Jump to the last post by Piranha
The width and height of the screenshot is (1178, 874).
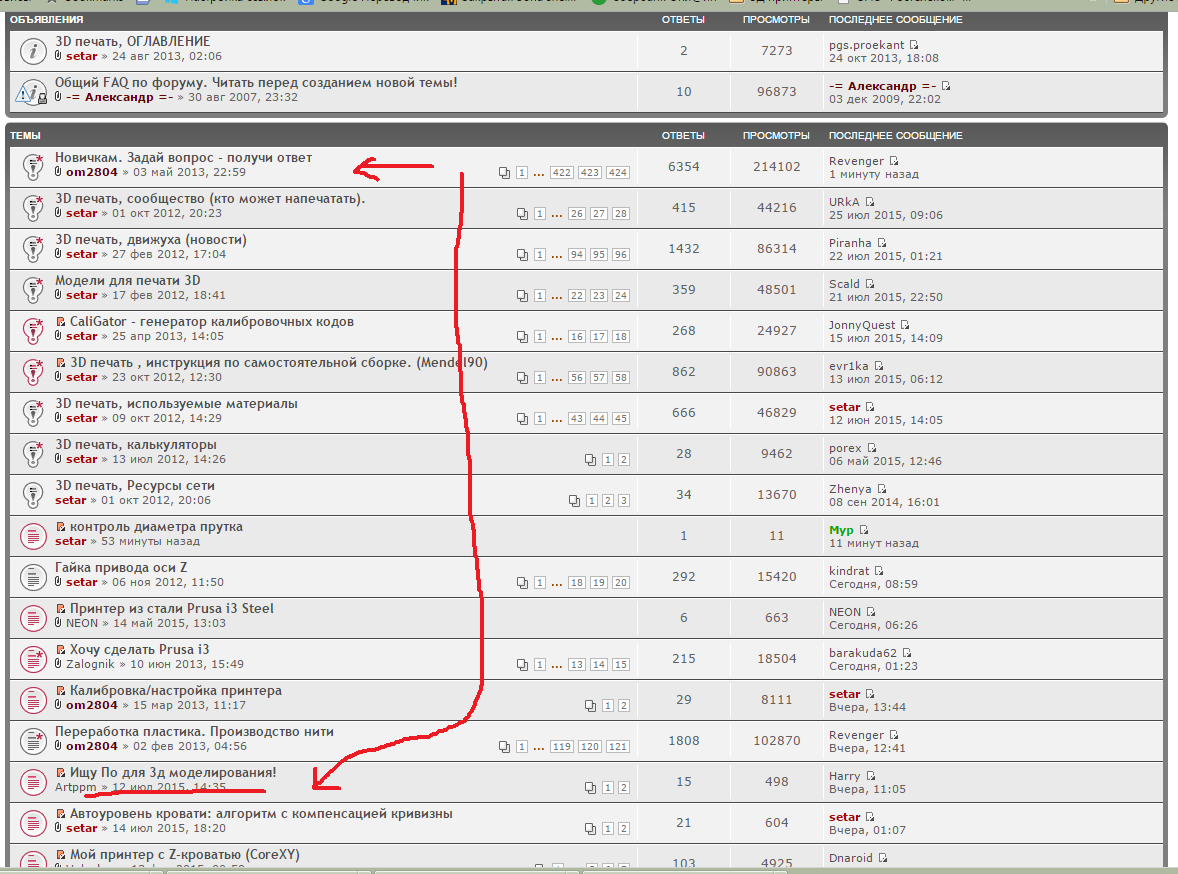(882, 243)
